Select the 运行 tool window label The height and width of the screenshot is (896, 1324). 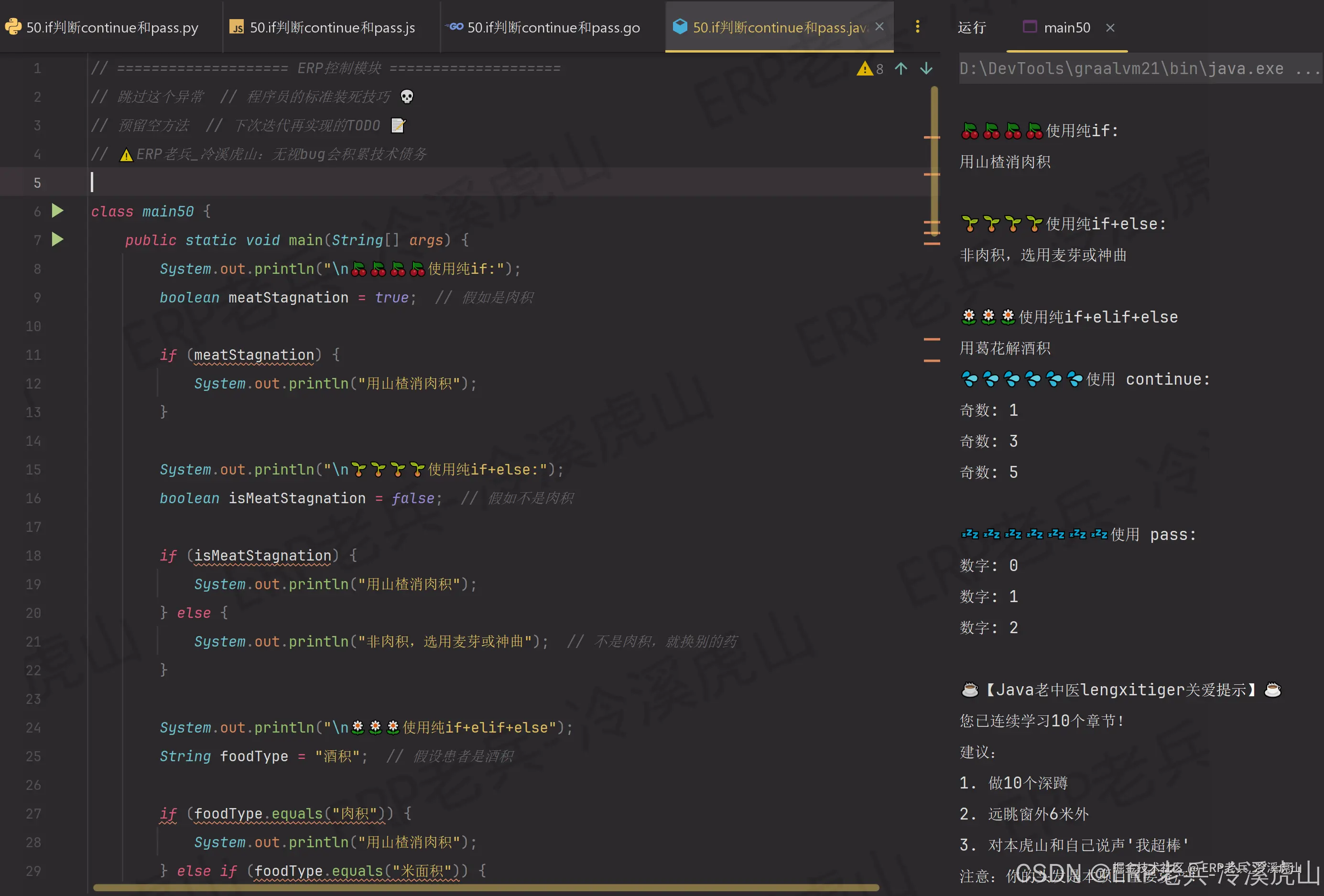[972, 27]
